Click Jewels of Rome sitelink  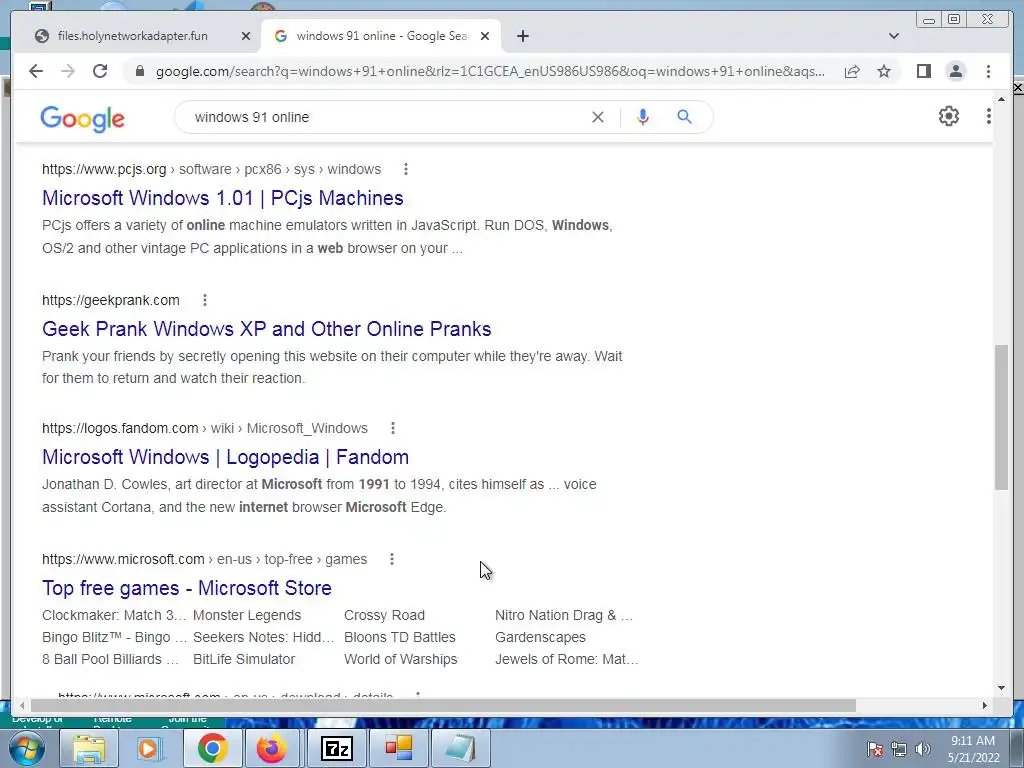tap(566, 659)
